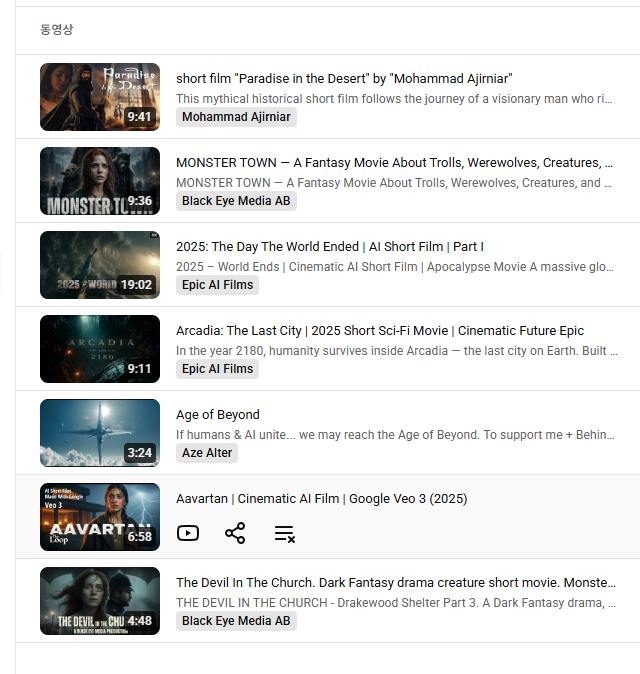Open the Paradise in the Desert thumbnail
Viewport: 640px width, 674px height.
pyautogui.click(x=100, y=97)
